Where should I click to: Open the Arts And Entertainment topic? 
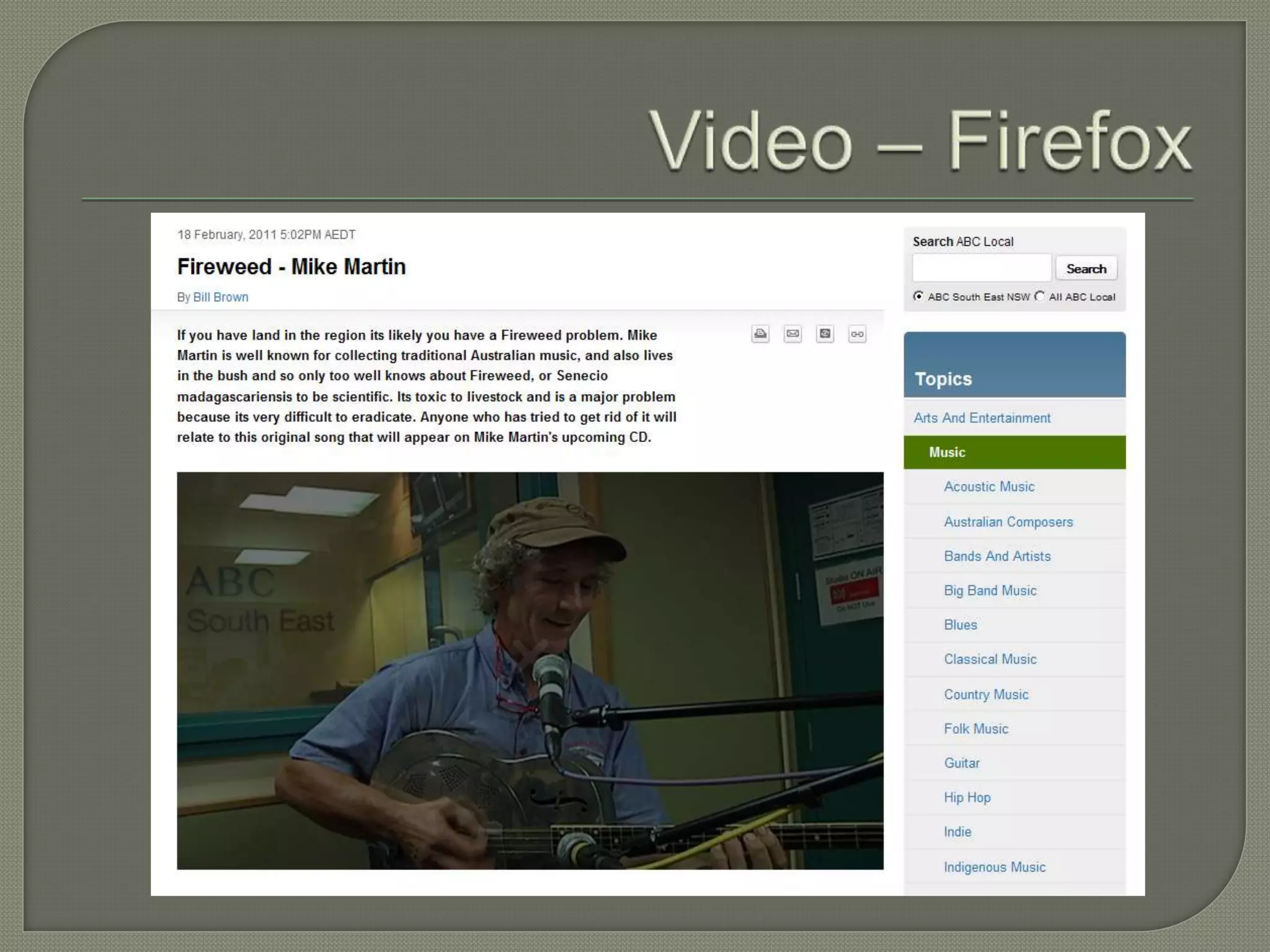(x=982, y=418)
